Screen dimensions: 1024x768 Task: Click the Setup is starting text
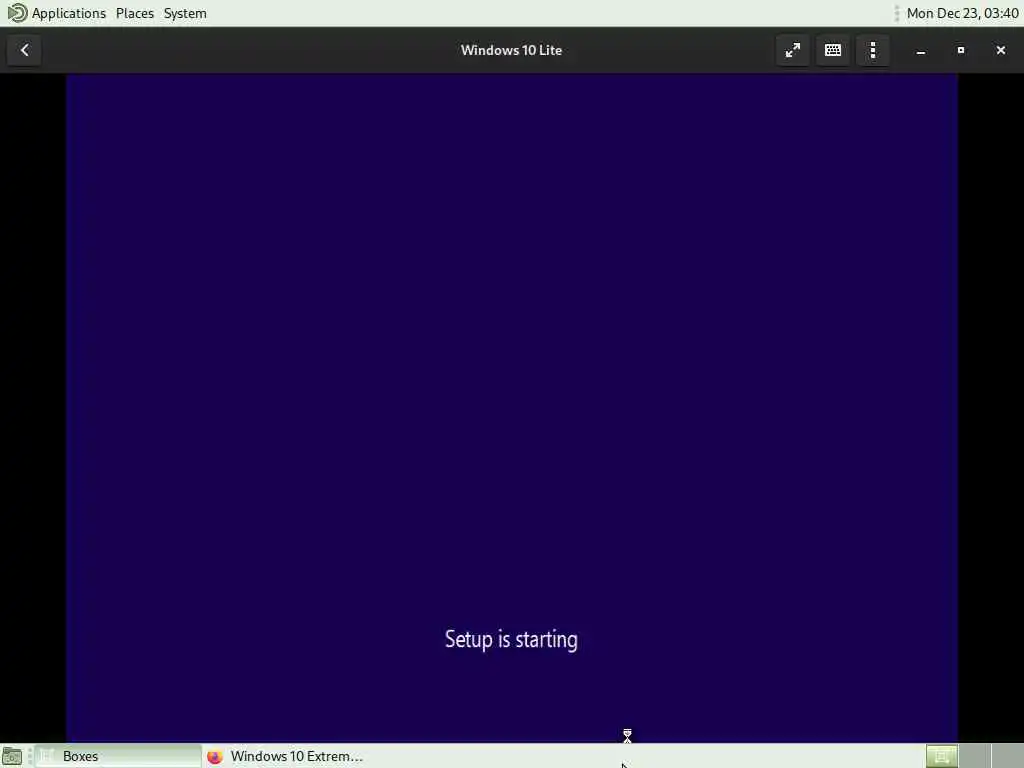point(511,639)
